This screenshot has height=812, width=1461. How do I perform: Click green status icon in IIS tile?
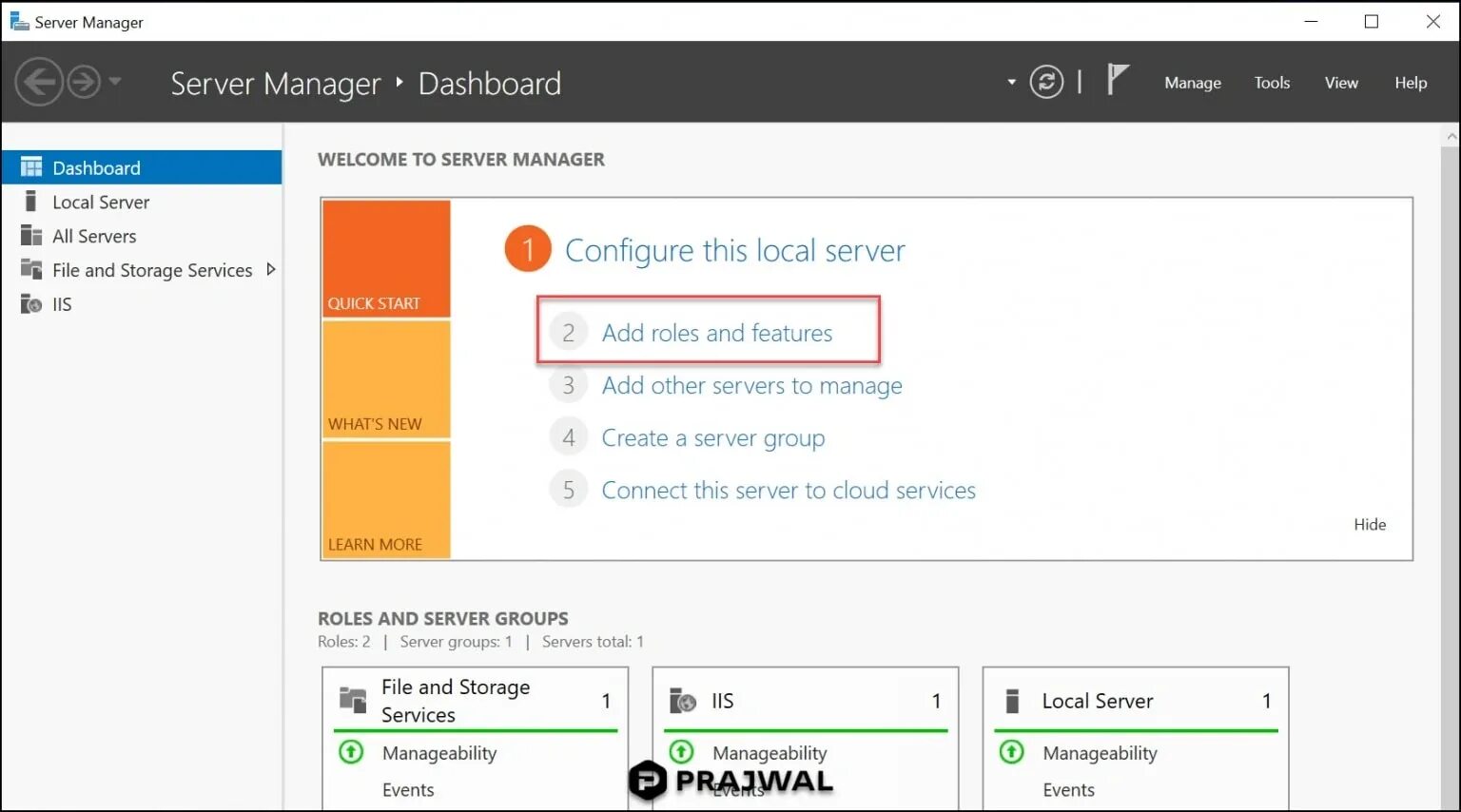point(681,752)
